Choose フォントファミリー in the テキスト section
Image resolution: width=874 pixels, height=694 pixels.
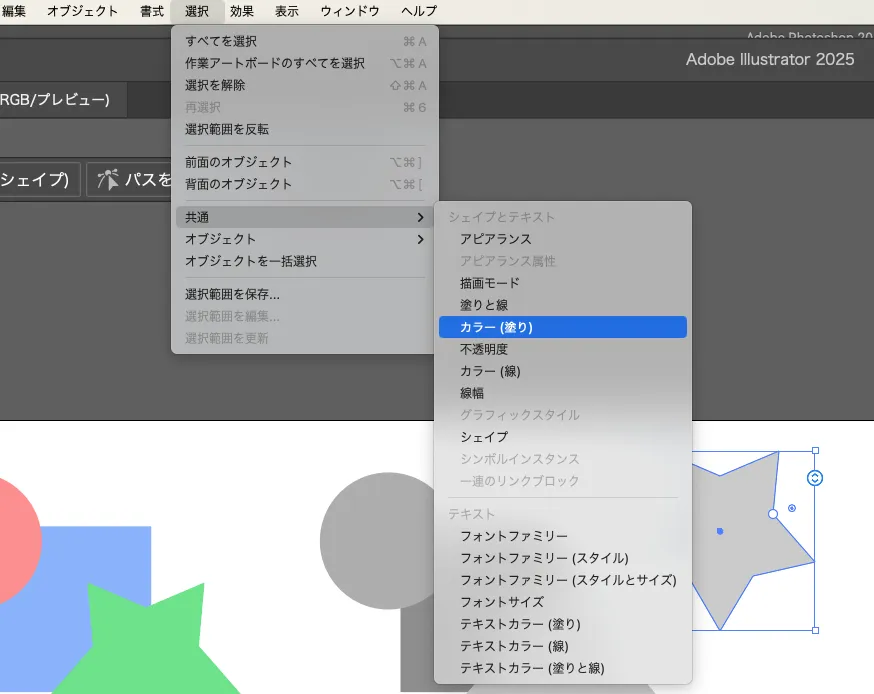pos(514,536)
